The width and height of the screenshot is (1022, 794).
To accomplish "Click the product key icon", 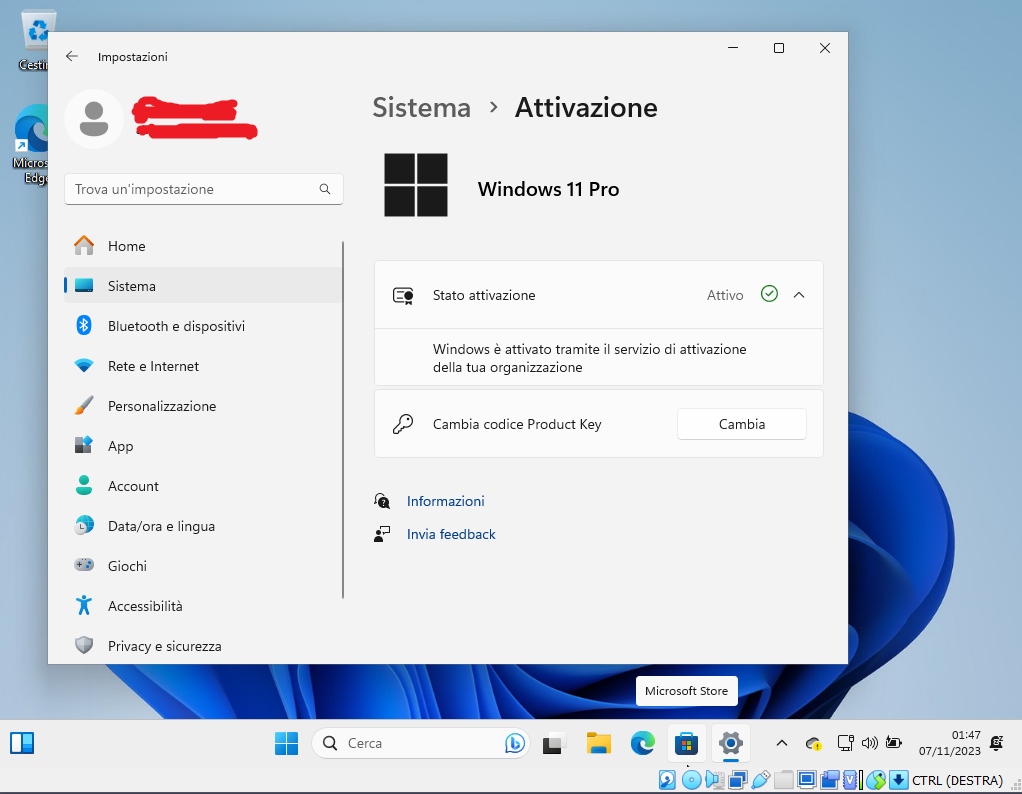I will pos(403,424).
